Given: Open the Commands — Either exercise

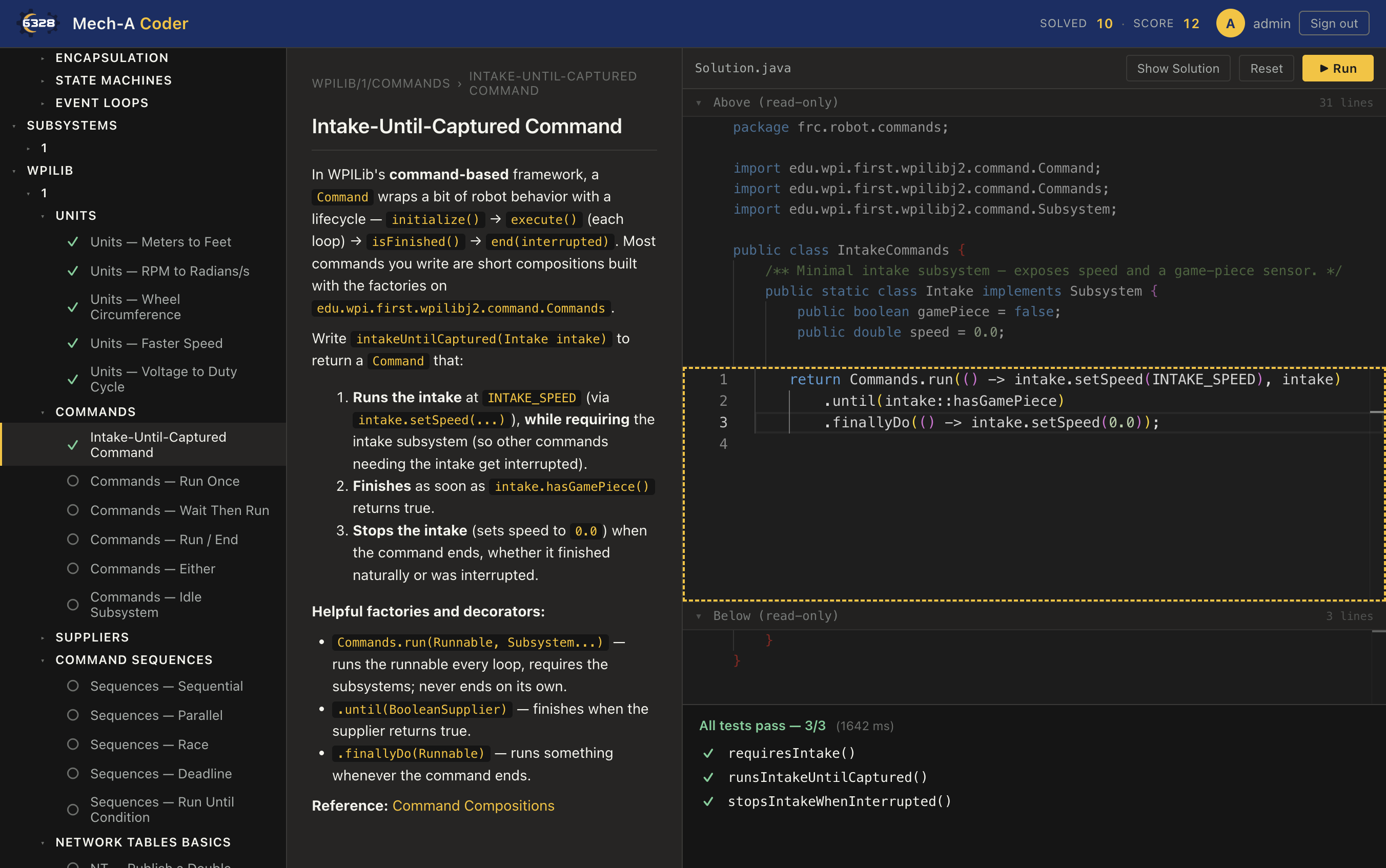Looking at the screenshot, I should (153, 569).
